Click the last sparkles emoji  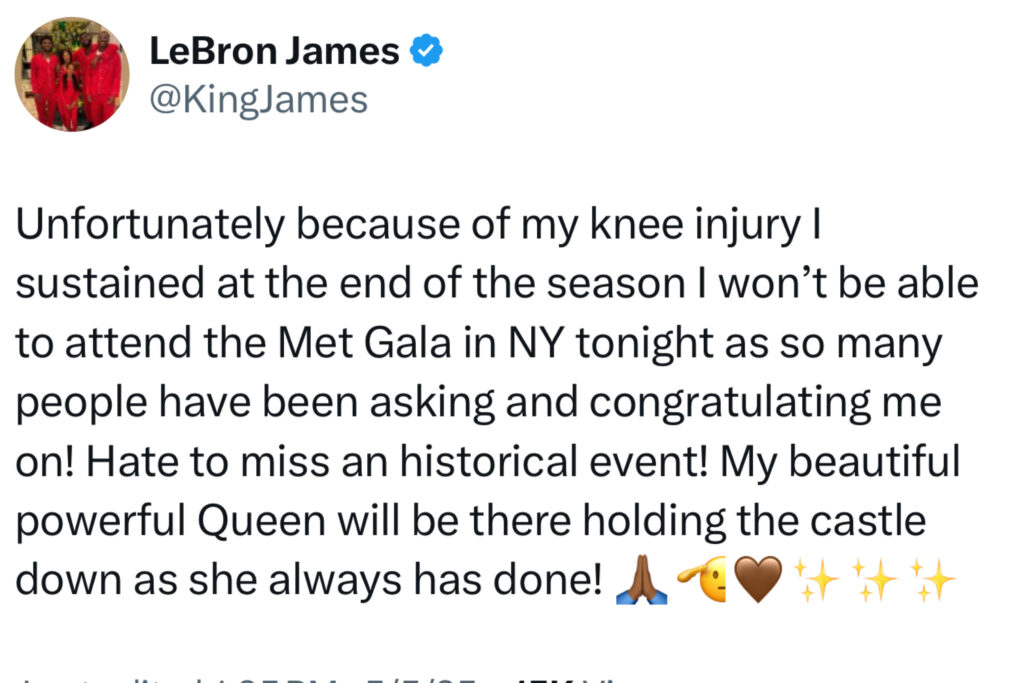[x=932, y=579]
